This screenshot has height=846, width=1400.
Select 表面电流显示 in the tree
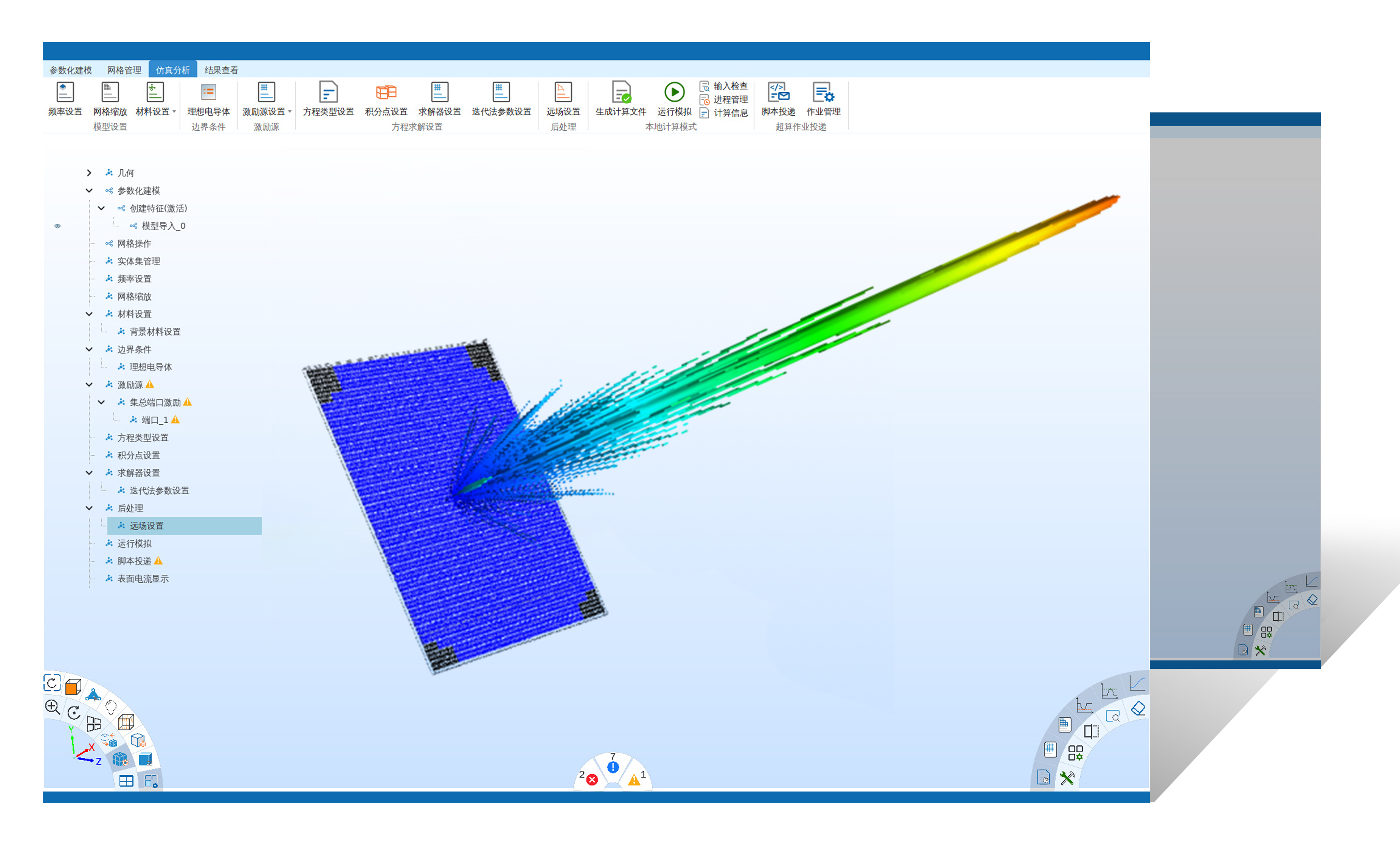pos(143,578)
